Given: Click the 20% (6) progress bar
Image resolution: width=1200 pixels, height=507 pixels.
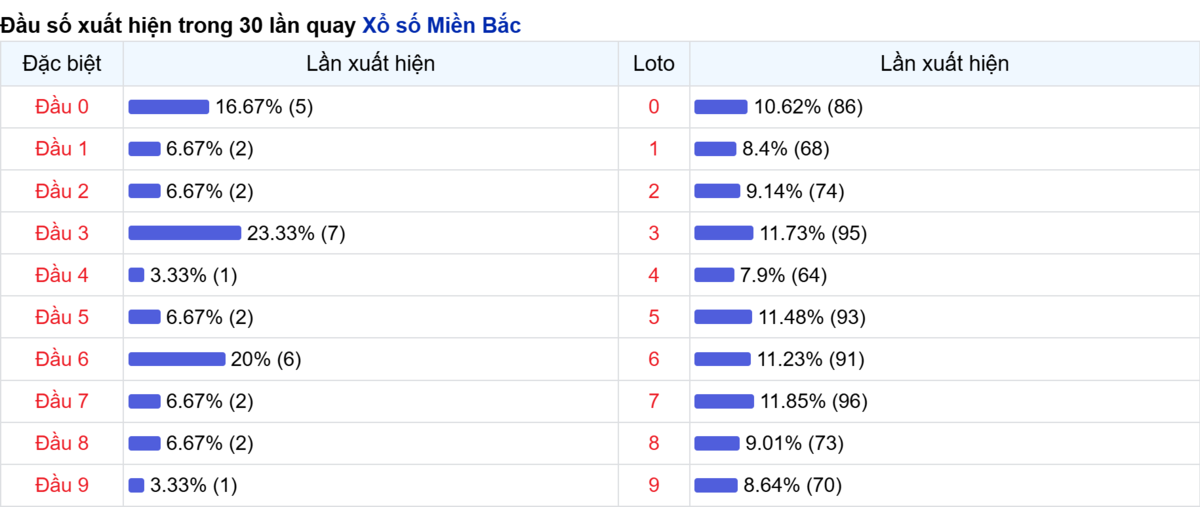Looking at the screenshot, I should click(x=177, y=359).
